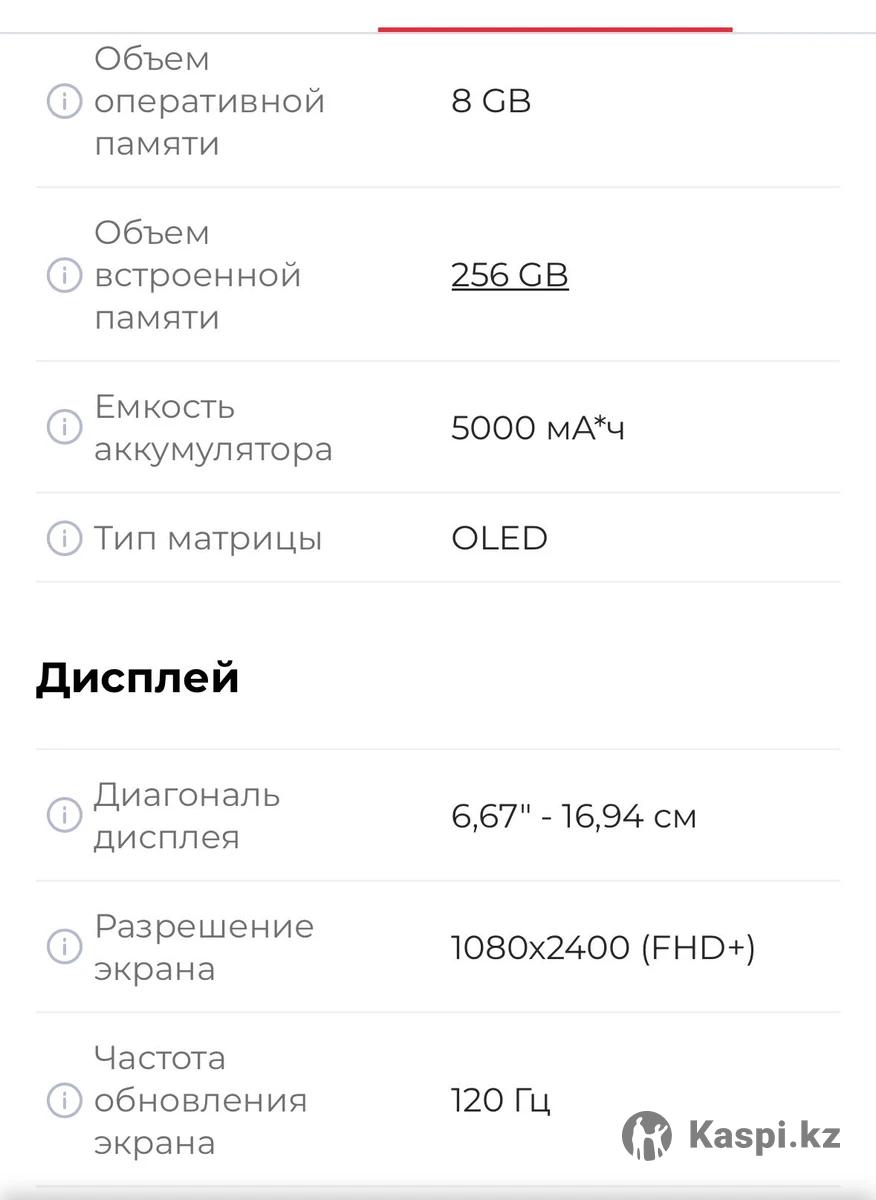Tap the 120 Гц refresh rate value
Viewport: 876px width, 1200px height.
tap(501, 1100)
